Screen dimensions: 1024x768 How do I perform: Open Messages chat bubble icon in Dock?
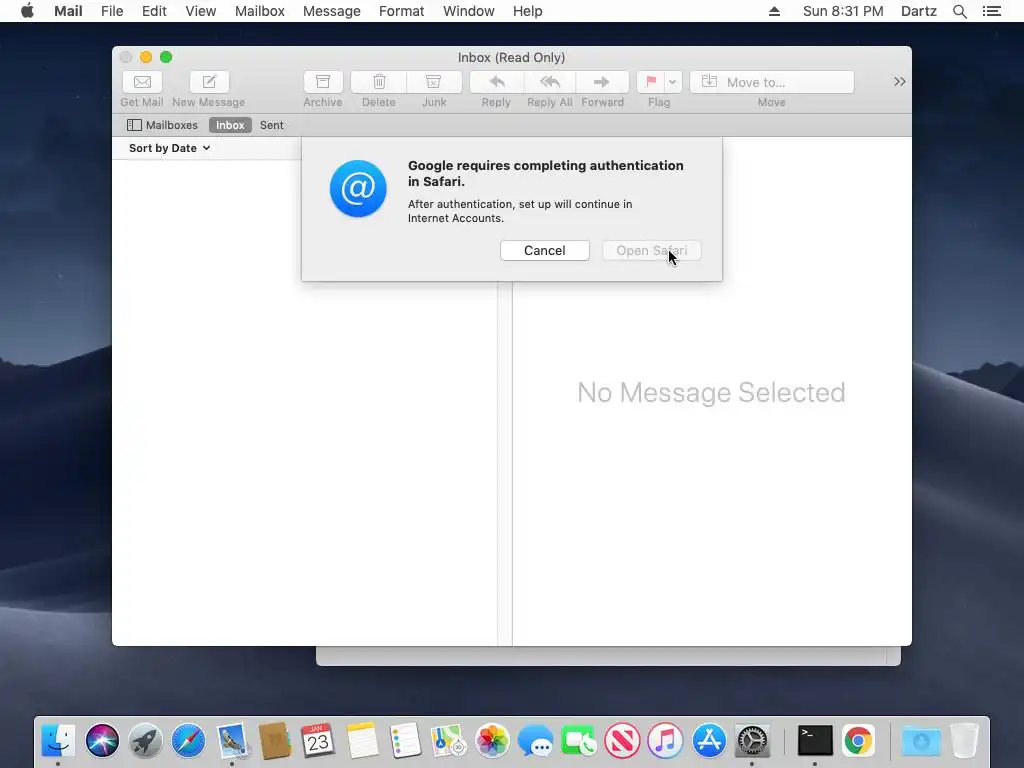point(535,741)
